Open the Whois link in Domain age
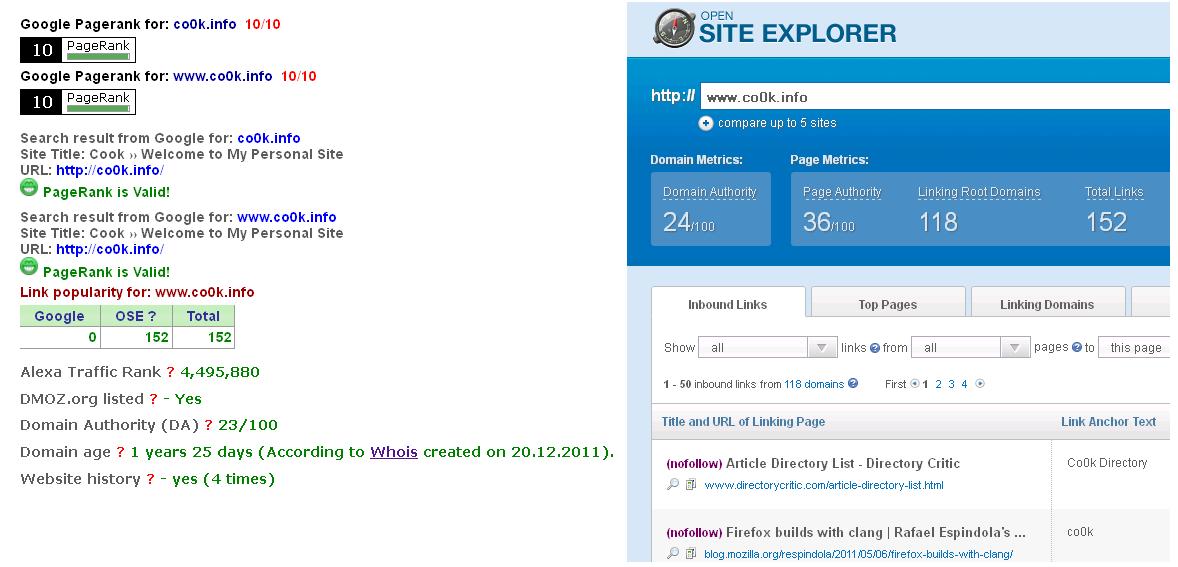Viewport: 1178px width, 567px height. [x=394, y=452]
